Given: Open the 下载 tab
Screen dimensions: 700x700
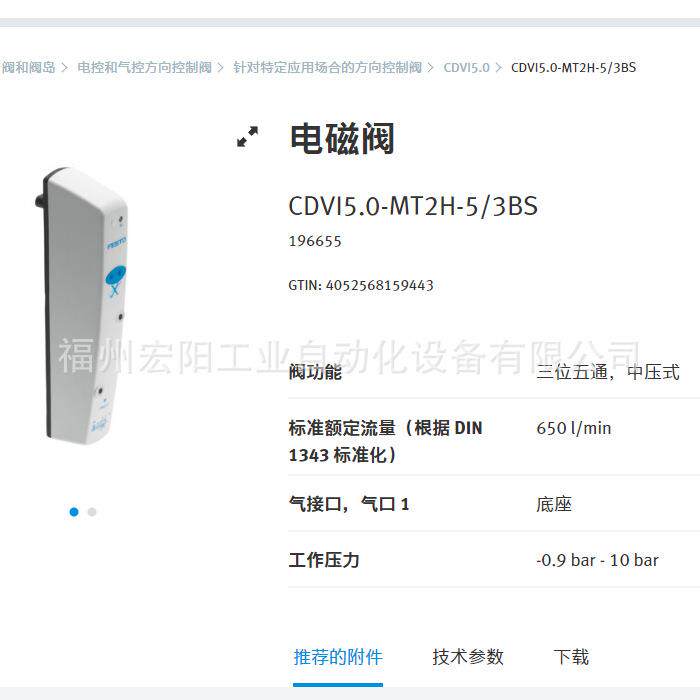Looking at the screenshot, I should point(571,657).
